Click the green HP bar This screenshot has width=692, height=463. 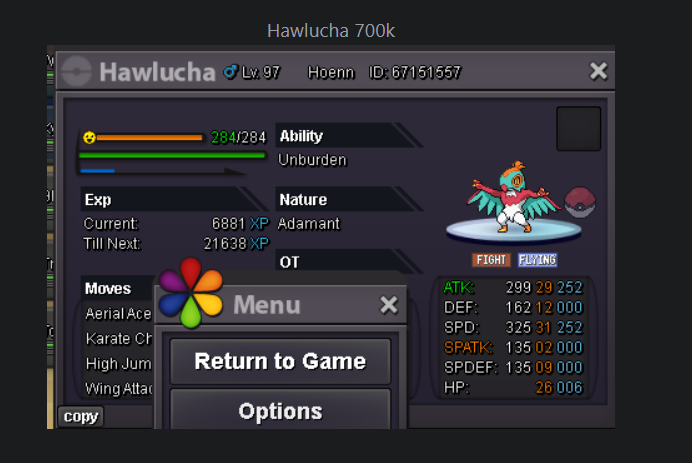point(172,155)
